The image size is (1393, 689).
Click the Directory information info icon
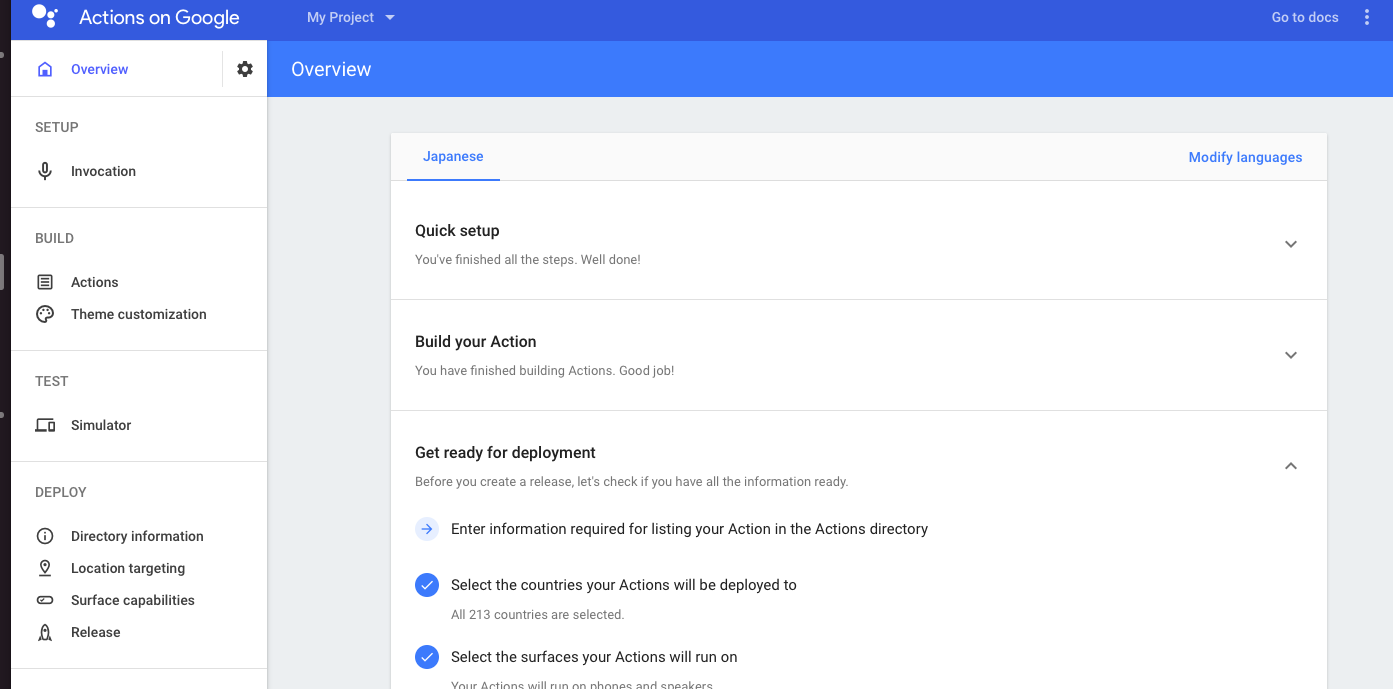pos(45,536)
